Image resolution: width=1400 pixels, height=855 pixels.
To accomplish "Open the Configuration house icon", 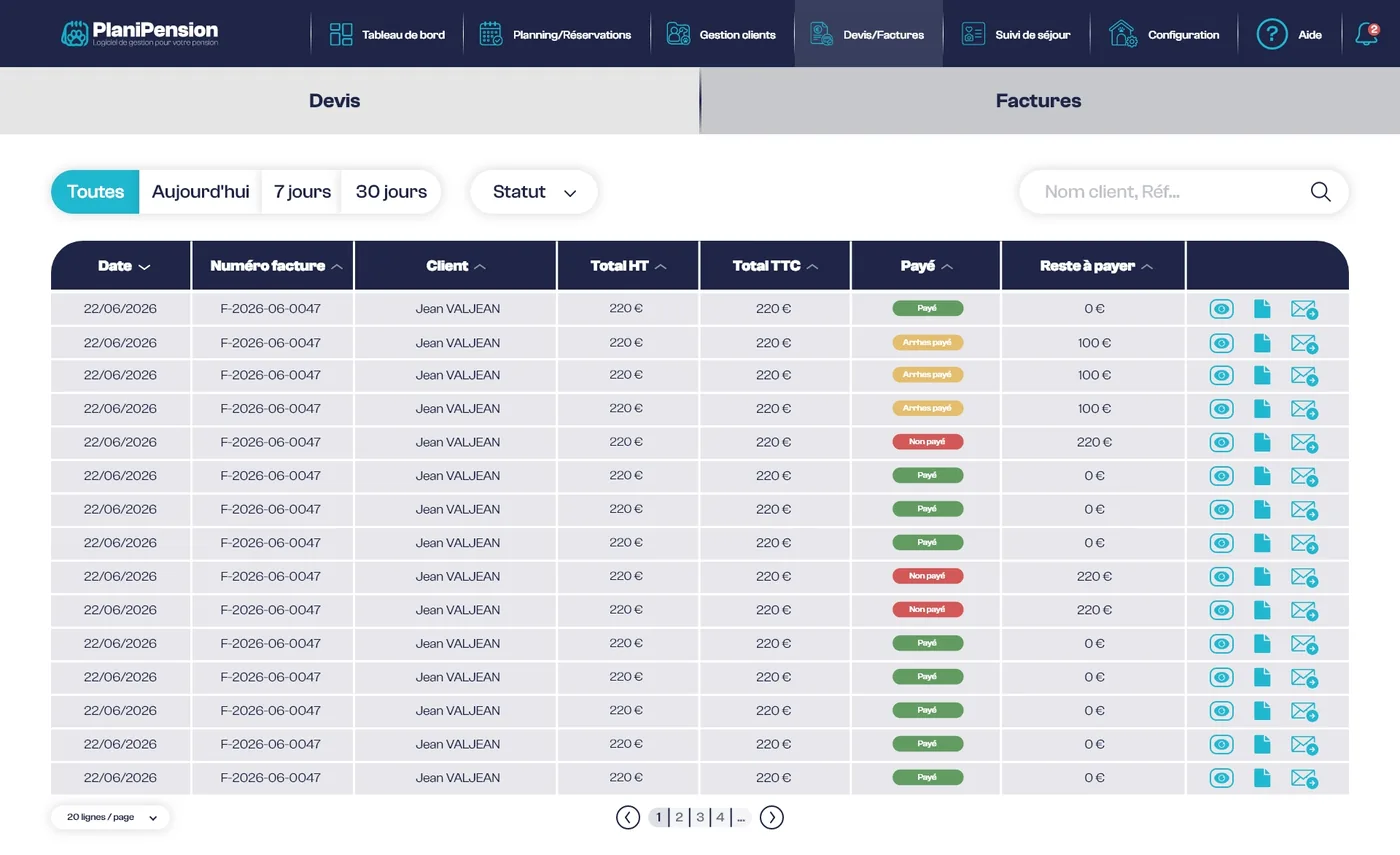I will tap(1123, 34).
